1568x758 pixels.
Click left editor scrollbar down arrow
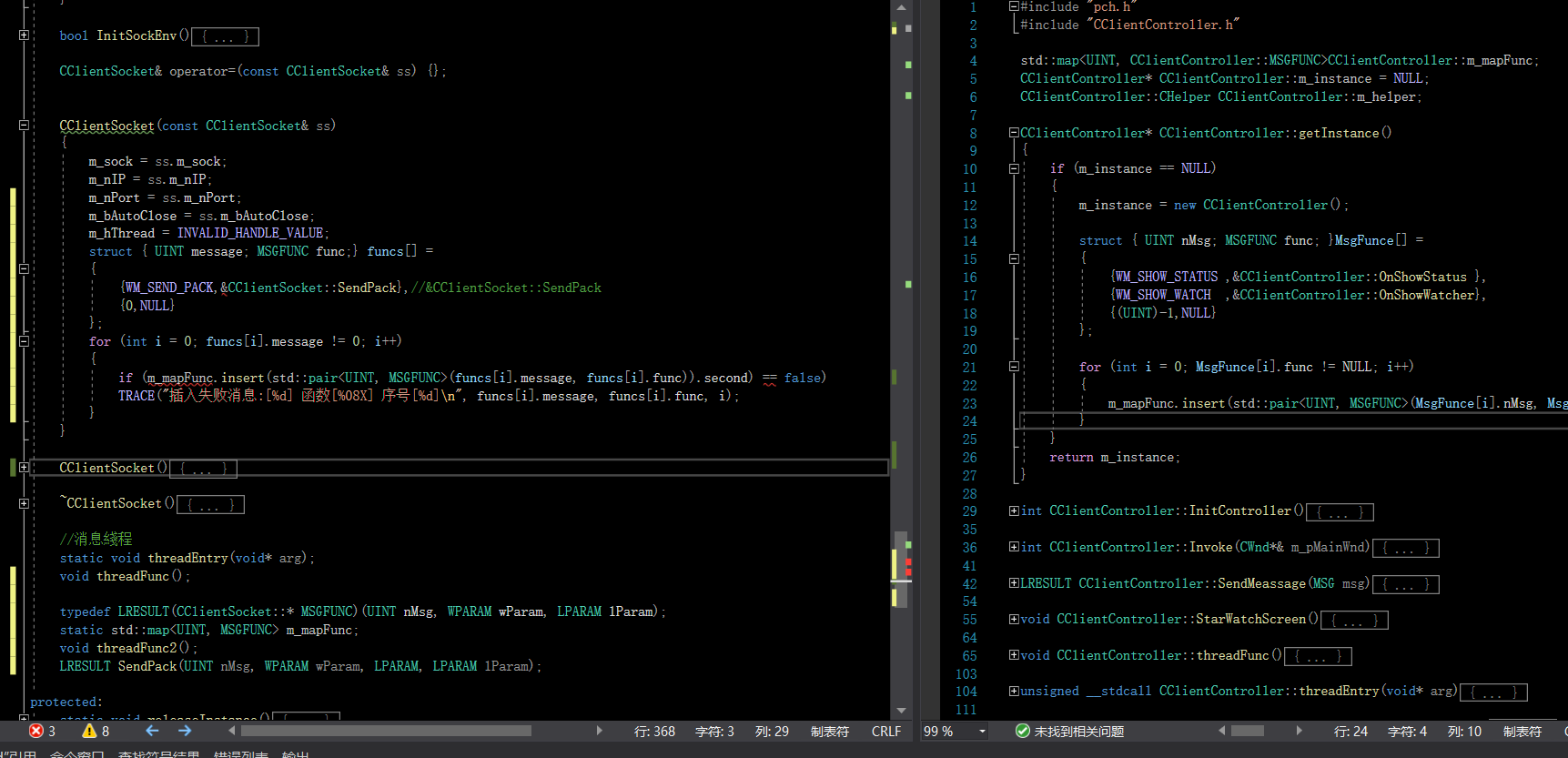901,711
